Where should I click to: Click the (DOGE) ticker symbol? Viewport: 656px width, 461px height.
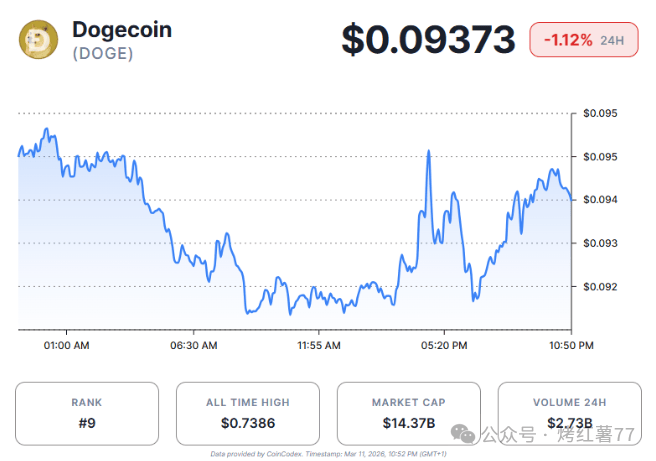click(x=103, y=54)
